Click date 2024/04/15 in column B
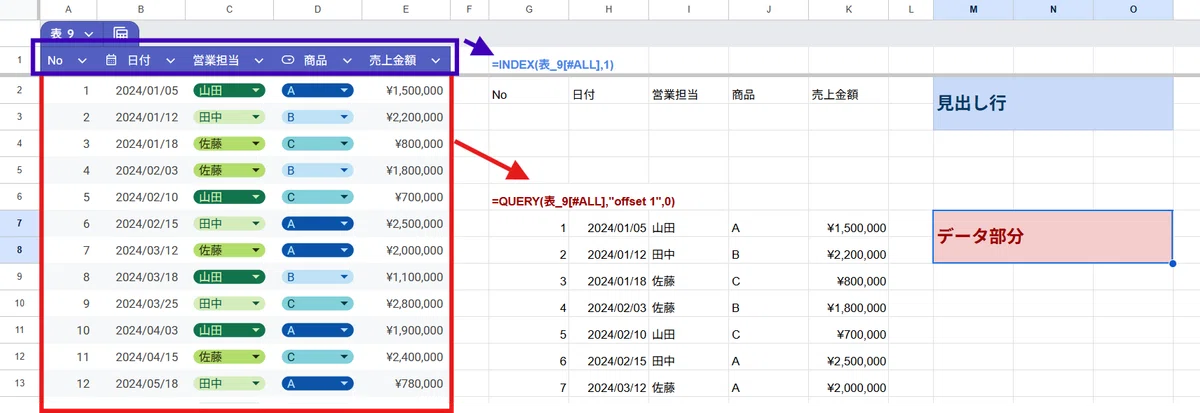Viewport: 1200px width, 413px height. pyautogui.click(x=147, y=356)
